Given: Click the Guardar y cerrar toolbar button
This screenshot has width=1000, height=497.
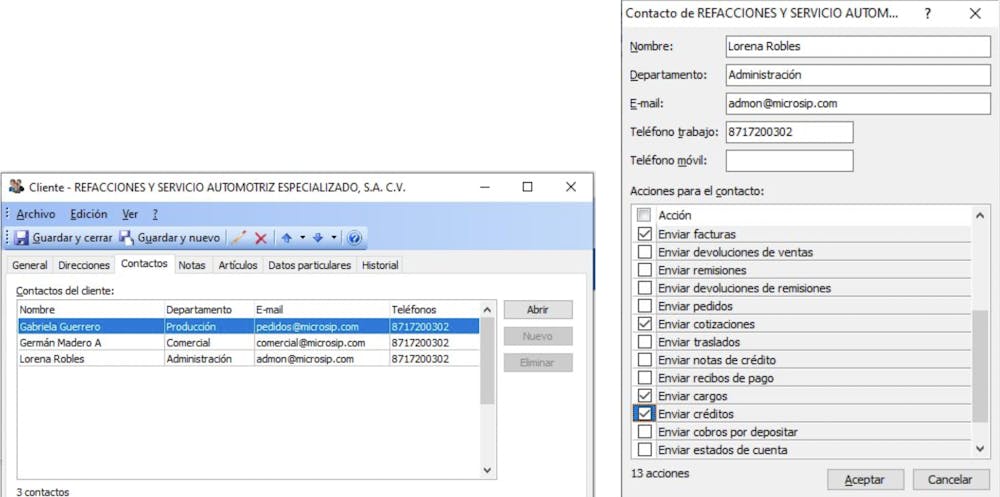Looking at the screenshot, I should point(62,238).
